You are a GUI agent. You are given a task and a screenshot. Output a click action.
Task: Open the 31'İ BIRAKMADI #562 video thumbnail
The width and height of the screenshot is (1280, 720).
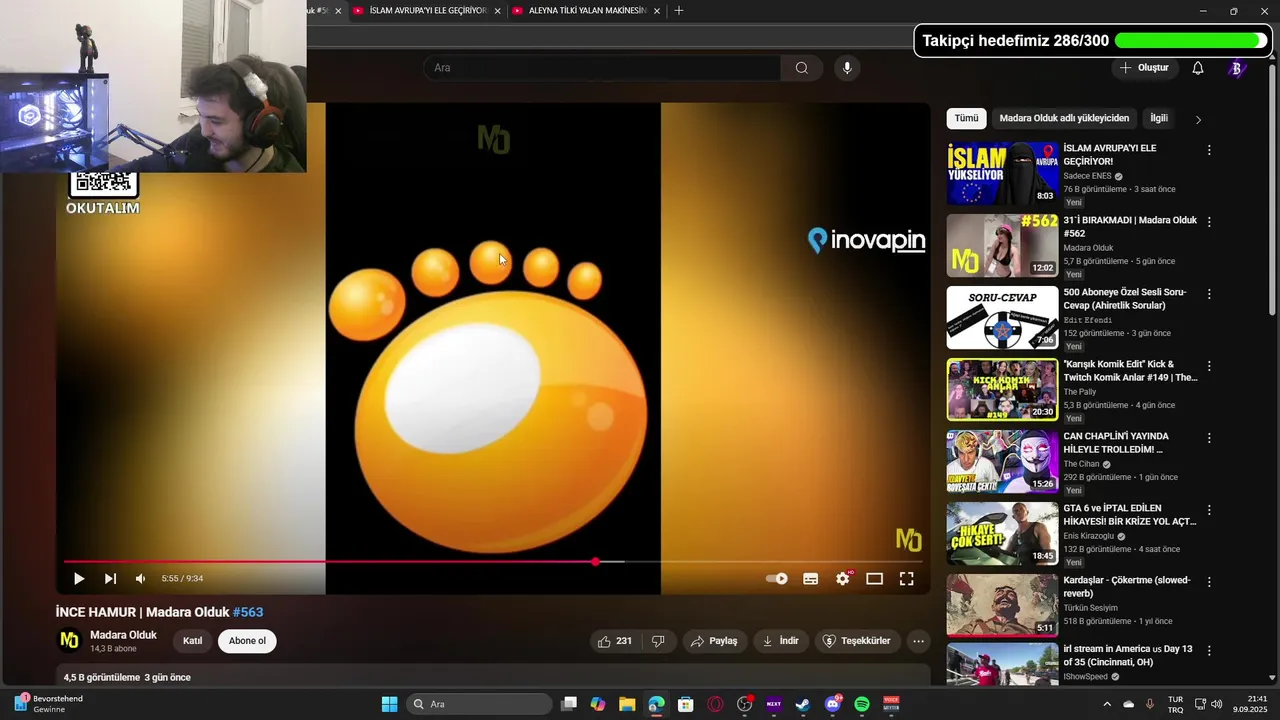point(1002,246)
